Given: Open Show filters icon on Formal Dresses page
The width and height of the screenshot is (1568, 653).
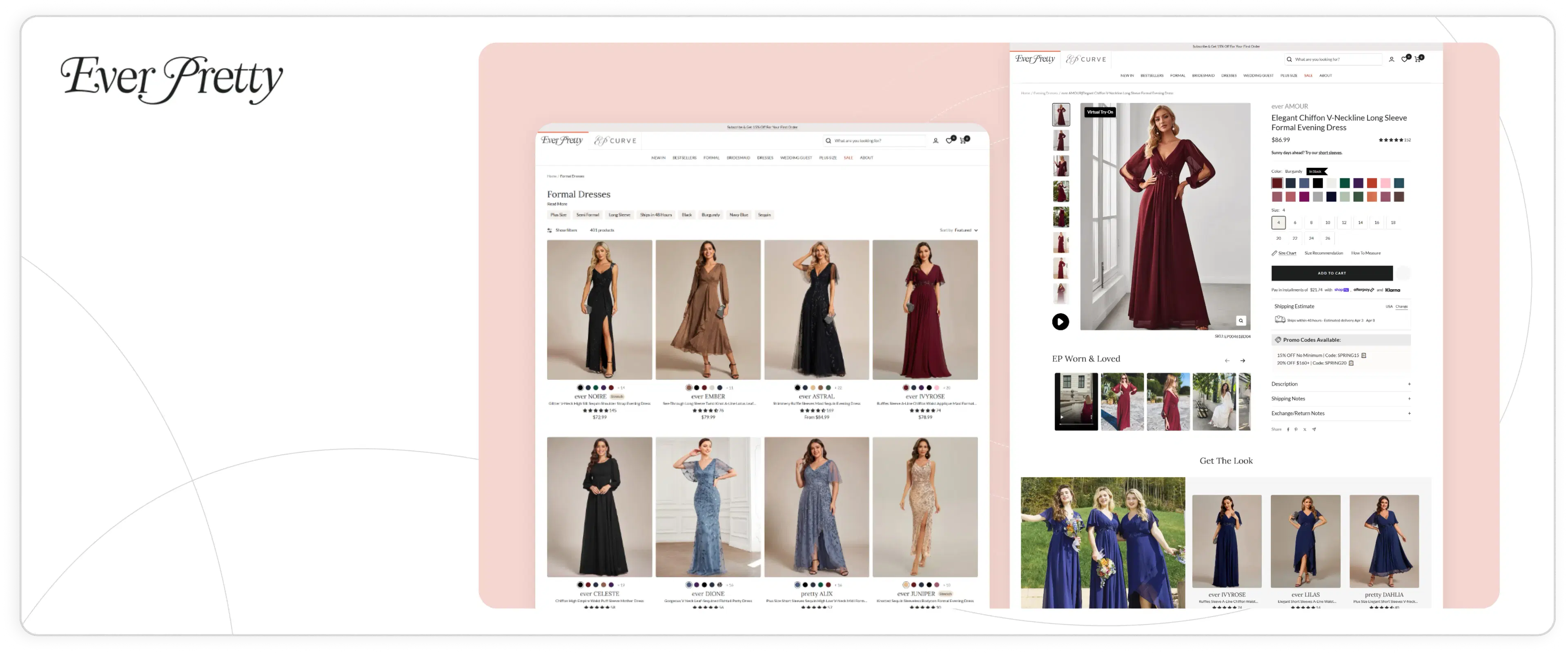Looking at the screenshot, I should click(x=550, y=231).
